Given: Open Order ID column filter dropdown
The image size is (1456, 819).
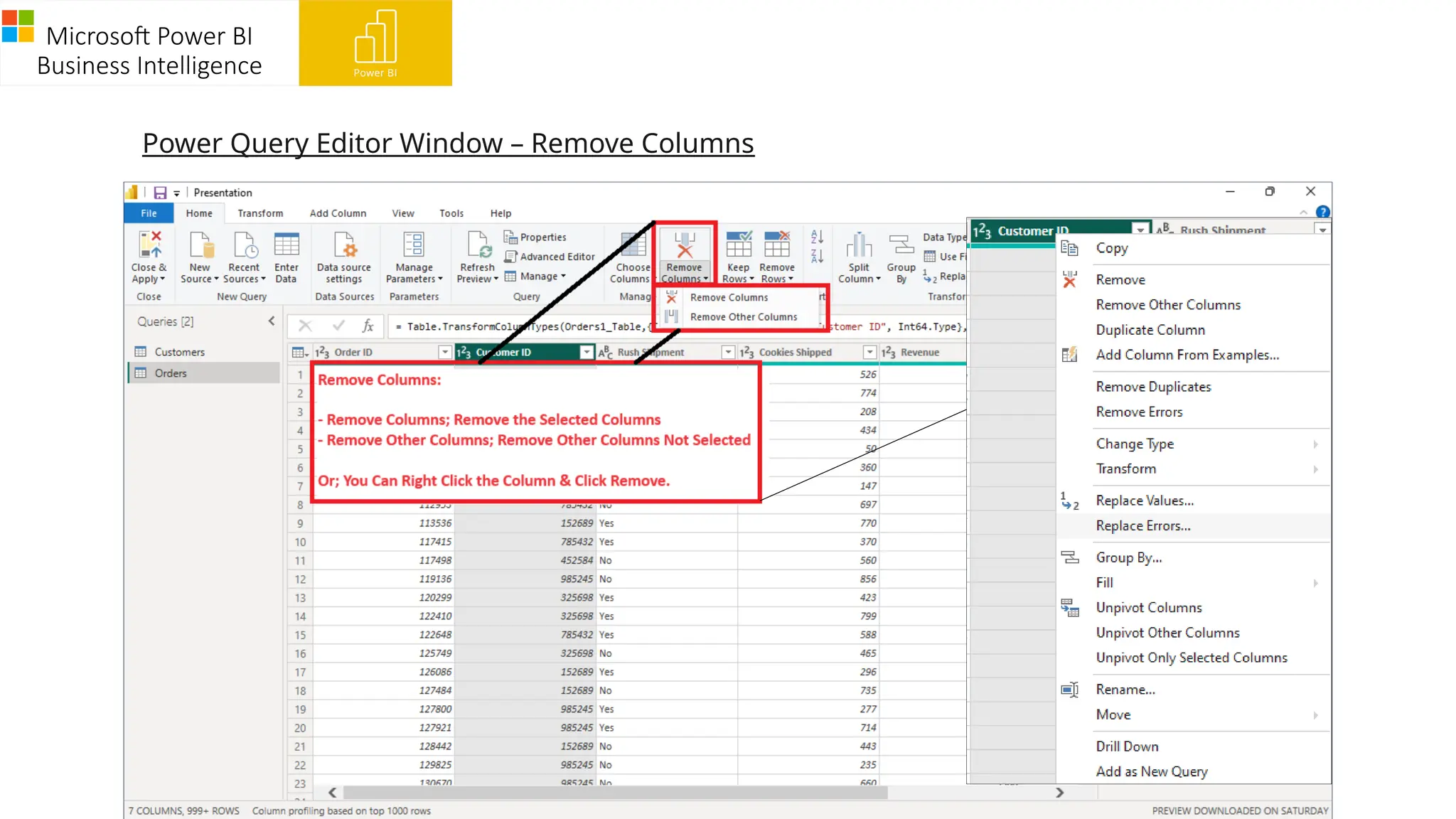Looking at the screenshot, I should point(445,352).
